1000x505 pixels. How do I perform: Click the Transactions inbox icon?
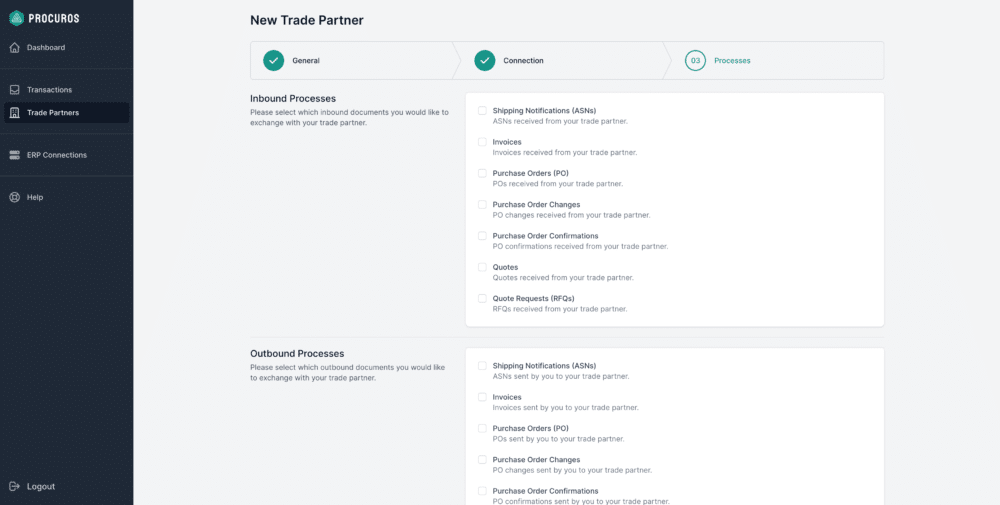[x=15, y=90]
